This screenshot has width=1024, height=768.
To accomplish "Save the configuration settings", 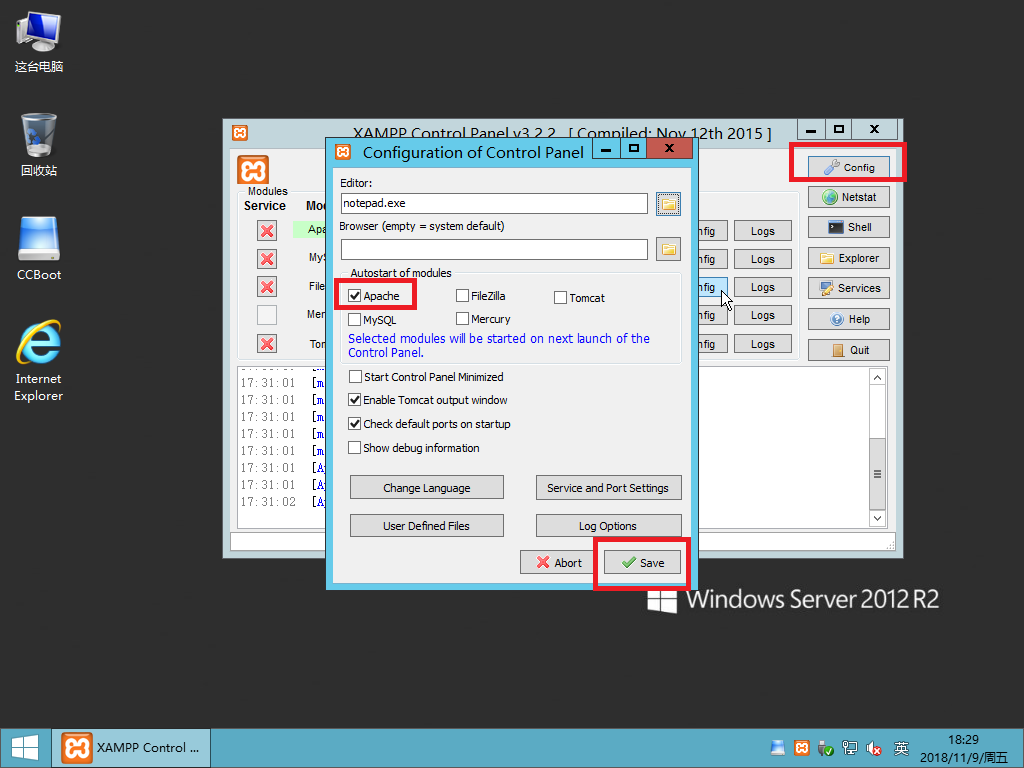I will [642, 563].
